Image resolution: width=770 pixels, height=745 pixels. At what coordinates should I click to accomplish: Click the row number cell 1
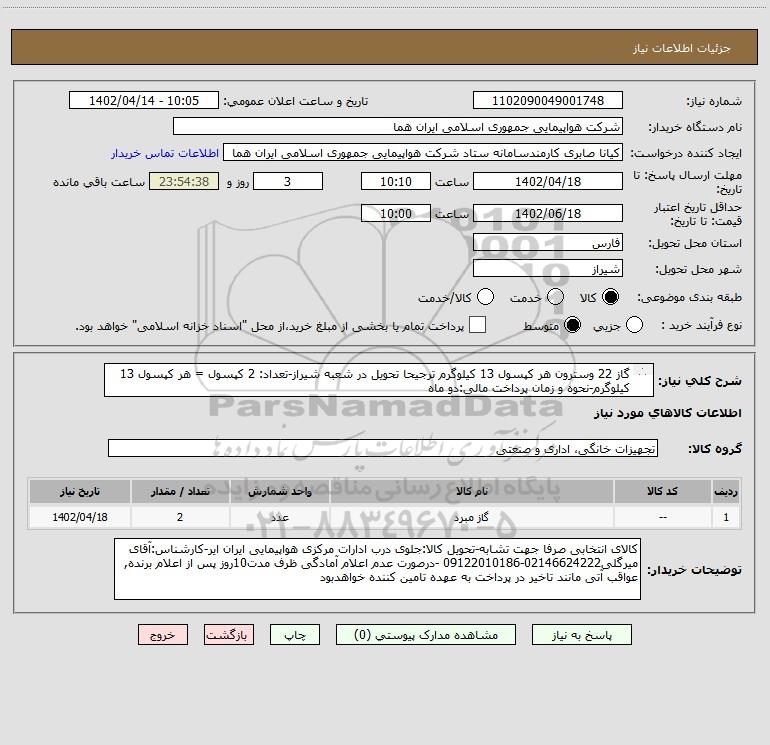[x=726, y=517]
